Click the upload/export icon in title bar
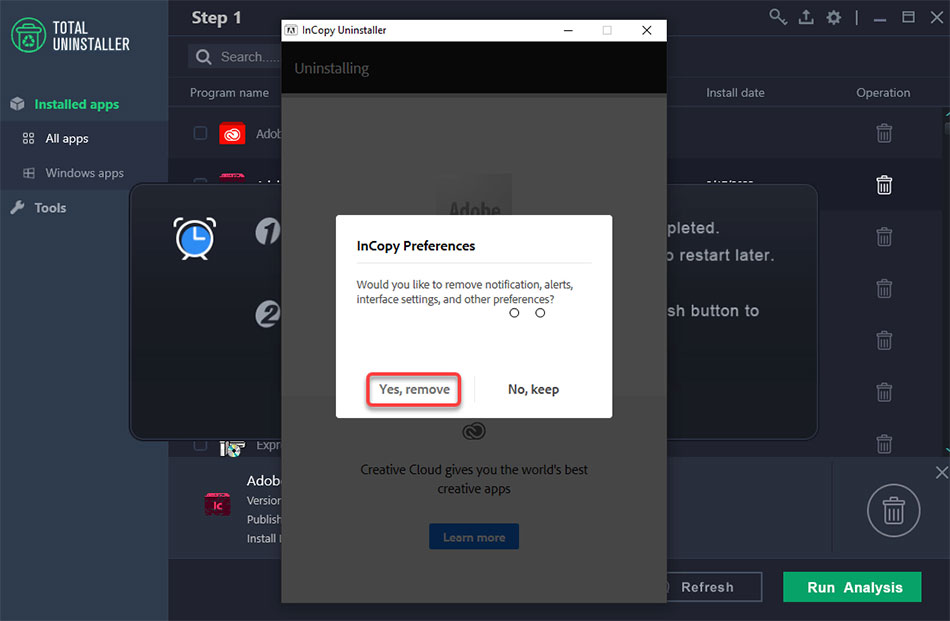The height and width of the screenshot is (621, 950). (x=806, y=17)
